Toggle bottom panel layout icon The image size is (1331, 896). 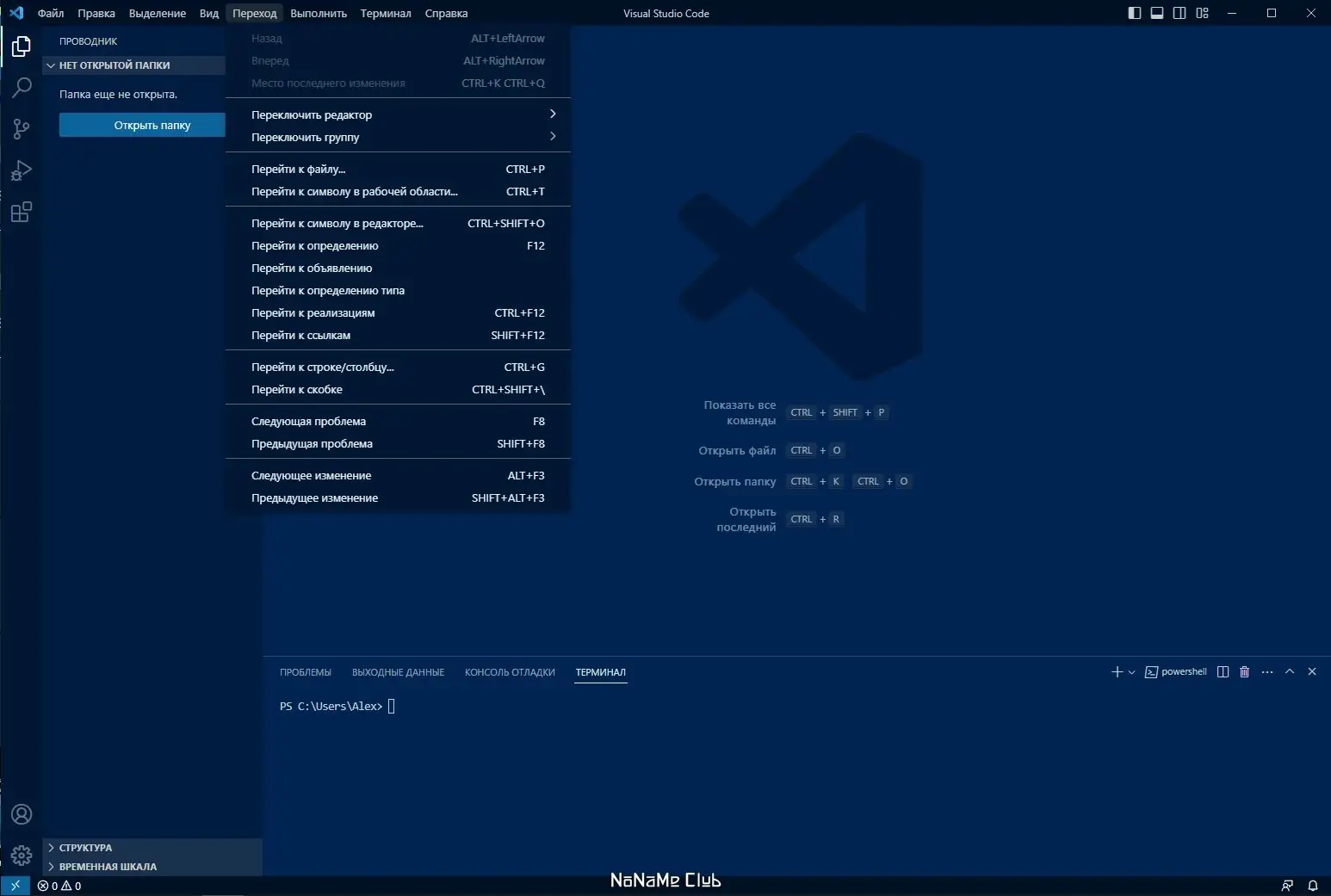click(1157, 13)
